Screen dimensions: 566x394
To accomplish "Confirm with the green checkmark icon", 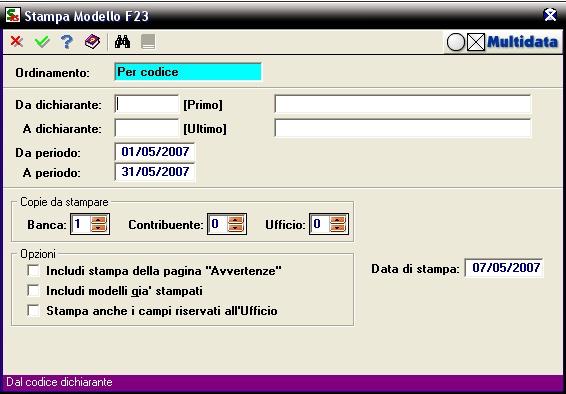I will [42, 42].
